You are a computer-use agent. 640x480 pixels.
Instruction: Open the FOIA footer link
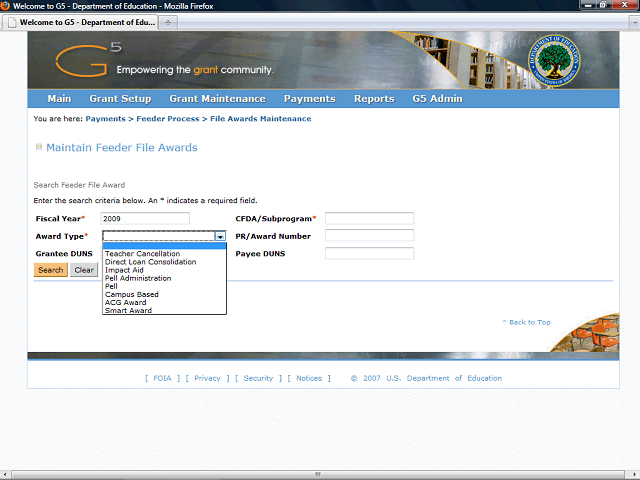click(162, 378)
